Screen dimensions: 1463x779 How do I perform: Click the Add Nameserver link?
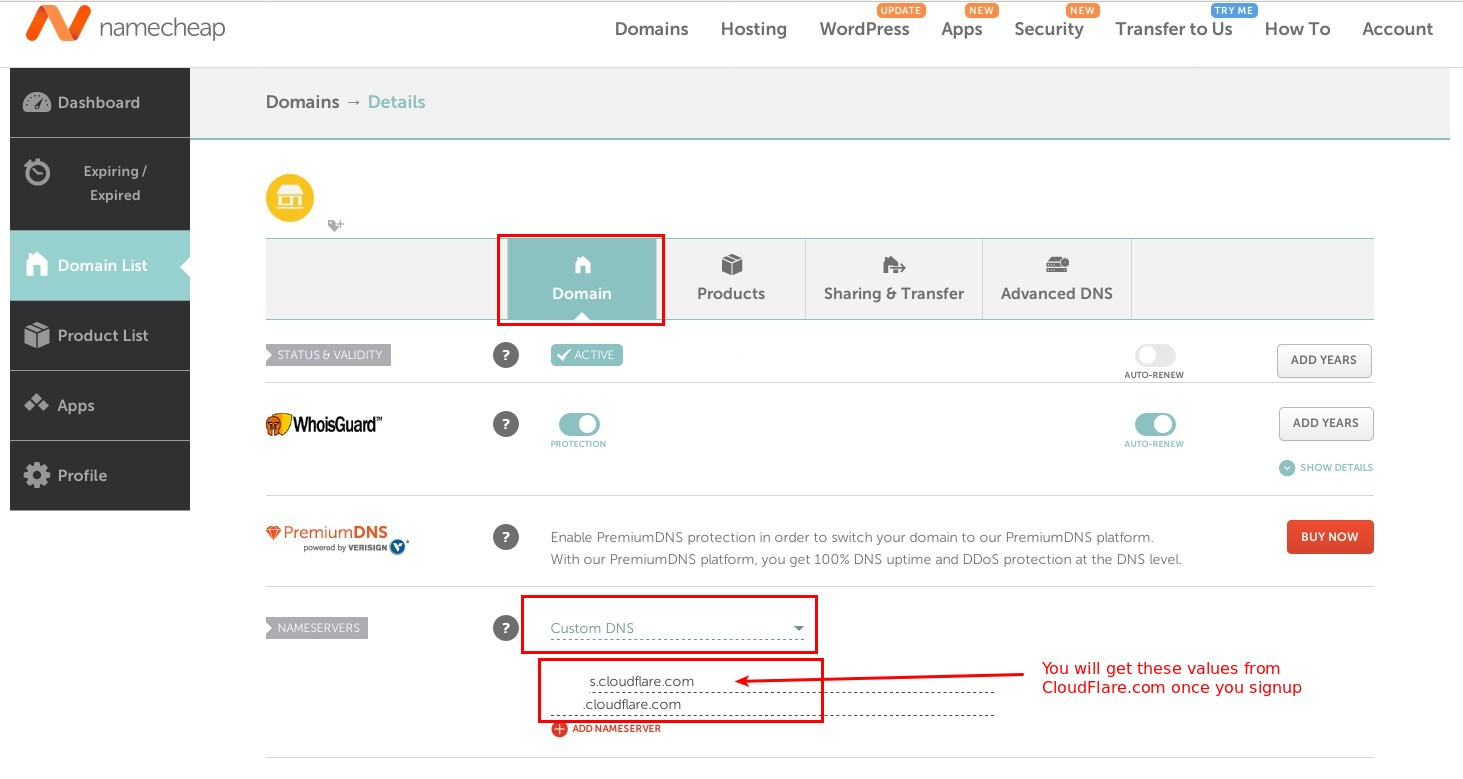616,729
